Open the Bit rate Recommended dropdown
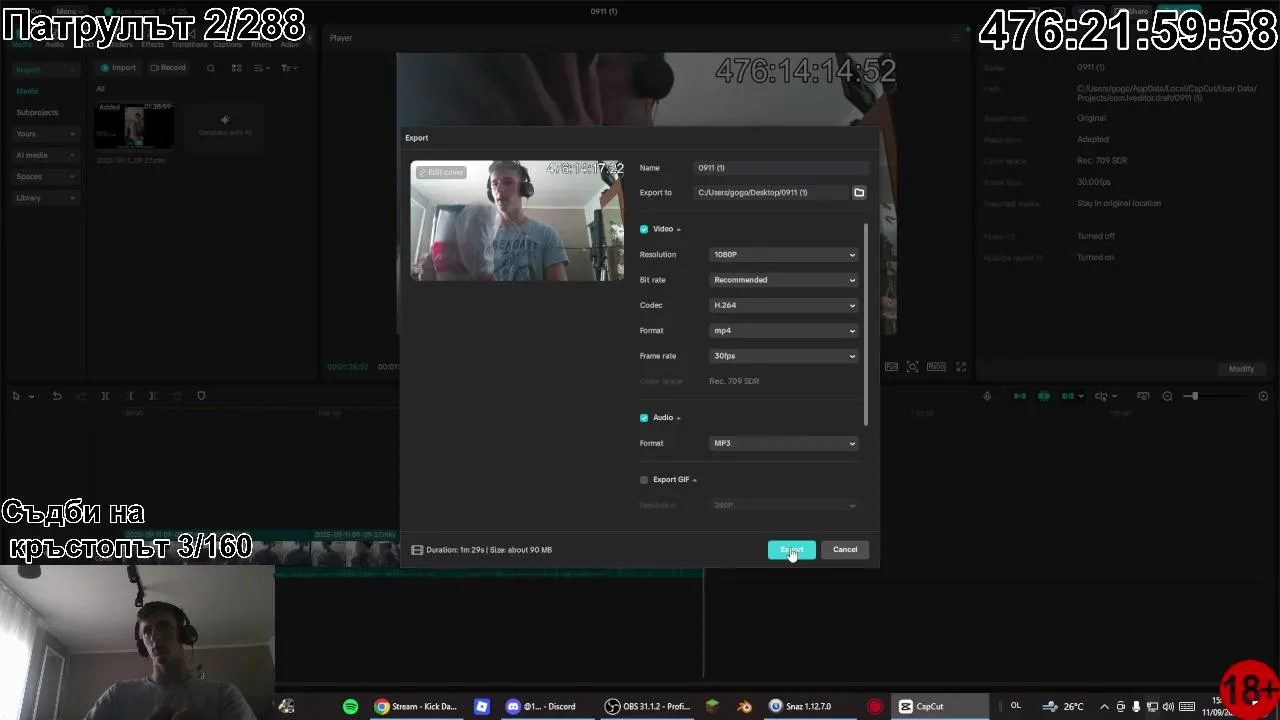The width and height of the screenshot is (1280, 720). click(x=784, y=280)
